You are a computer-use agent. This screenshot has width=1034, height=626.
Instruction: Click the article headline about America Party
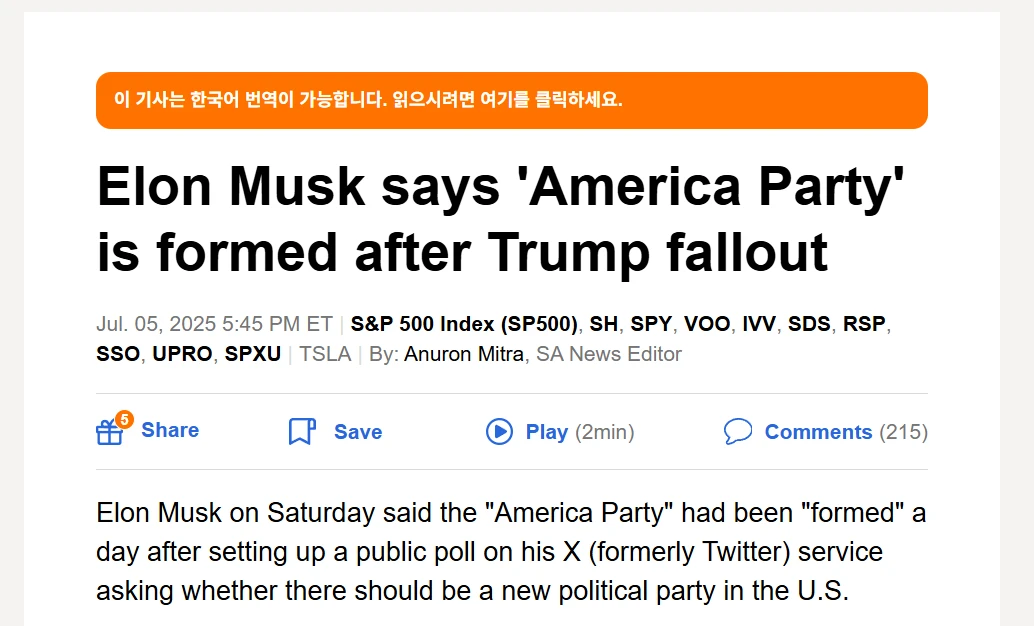tap(500, 220)
